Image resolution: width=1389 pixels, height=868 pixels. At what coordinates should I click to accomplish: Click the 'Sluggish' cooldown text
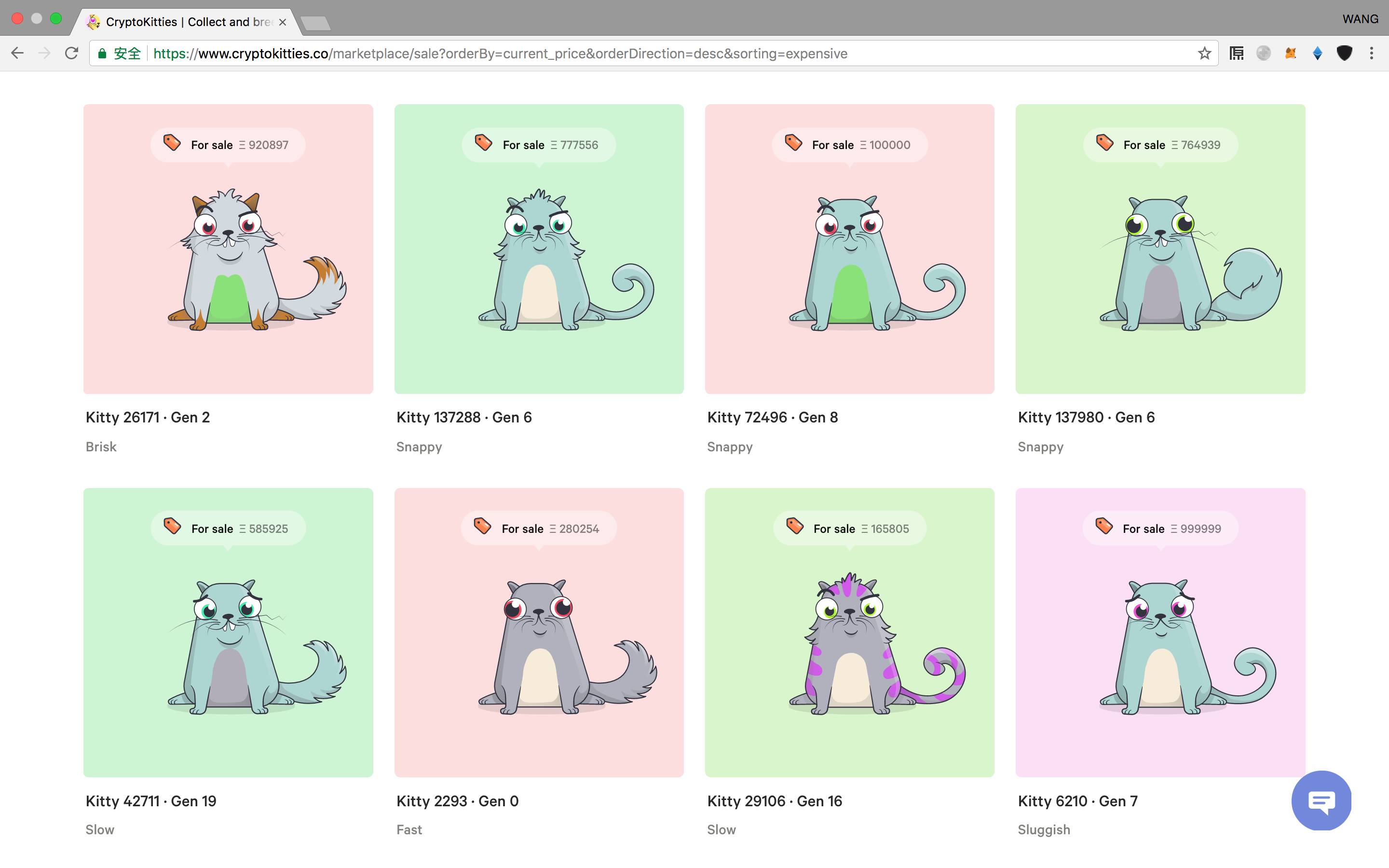coord(1044,830)
